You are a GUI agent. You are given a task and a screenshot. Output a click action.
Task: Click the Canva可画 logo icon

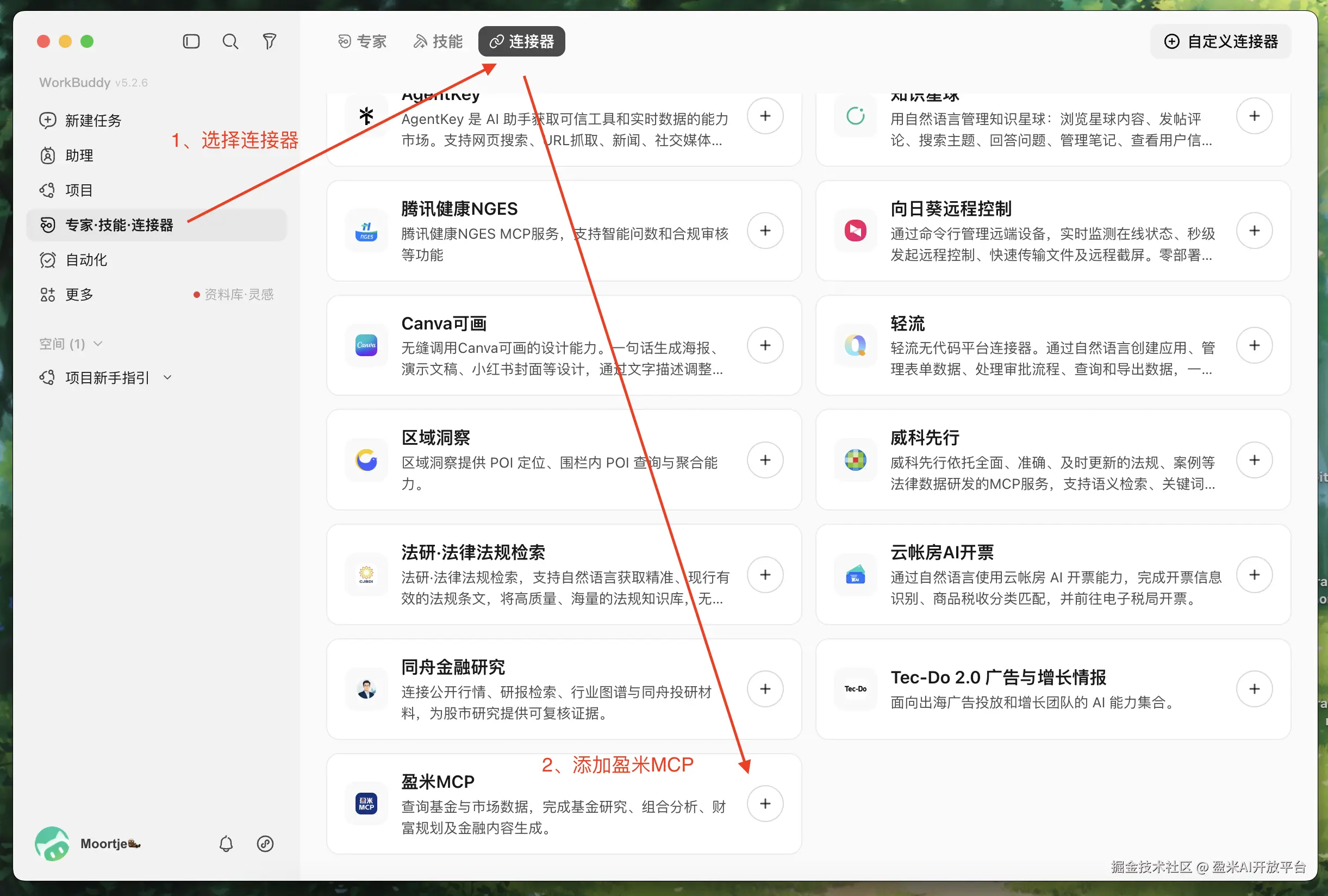366,345
